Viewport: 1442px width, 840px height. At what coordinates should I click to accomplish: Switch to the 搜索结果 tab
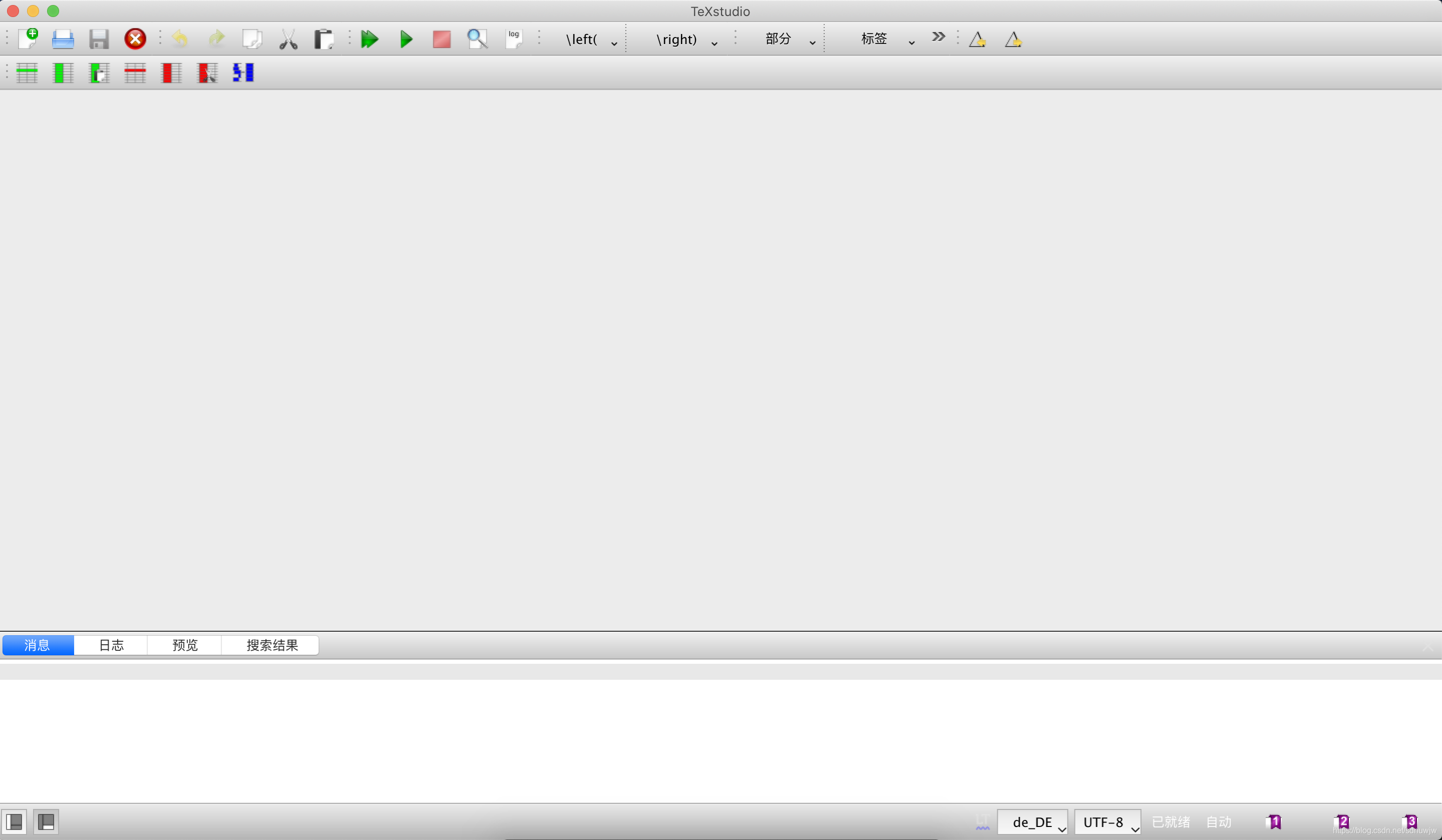coord(272,645)
